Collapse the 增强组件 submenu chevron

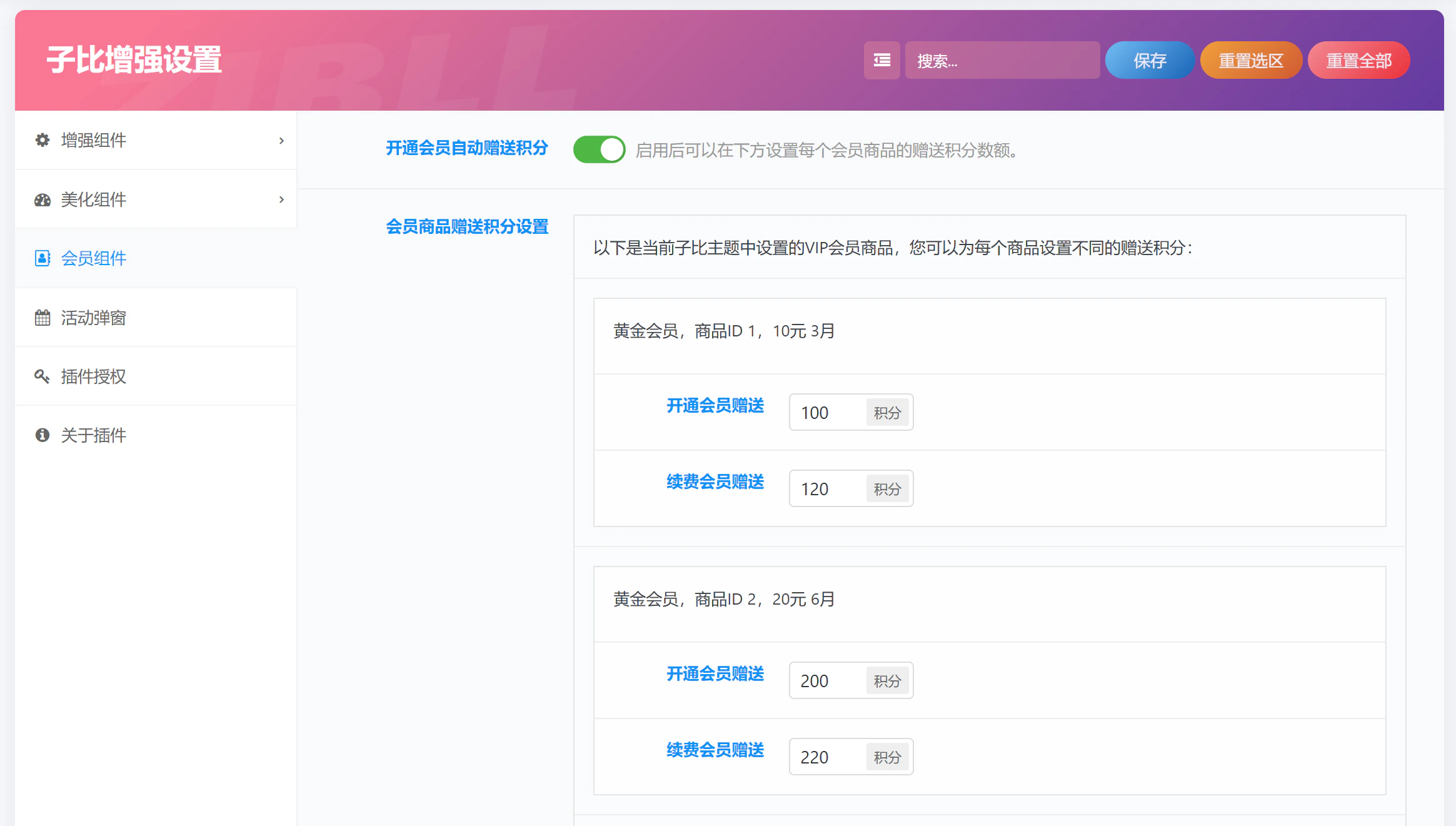pyautogui.click(x=281, y=141)
